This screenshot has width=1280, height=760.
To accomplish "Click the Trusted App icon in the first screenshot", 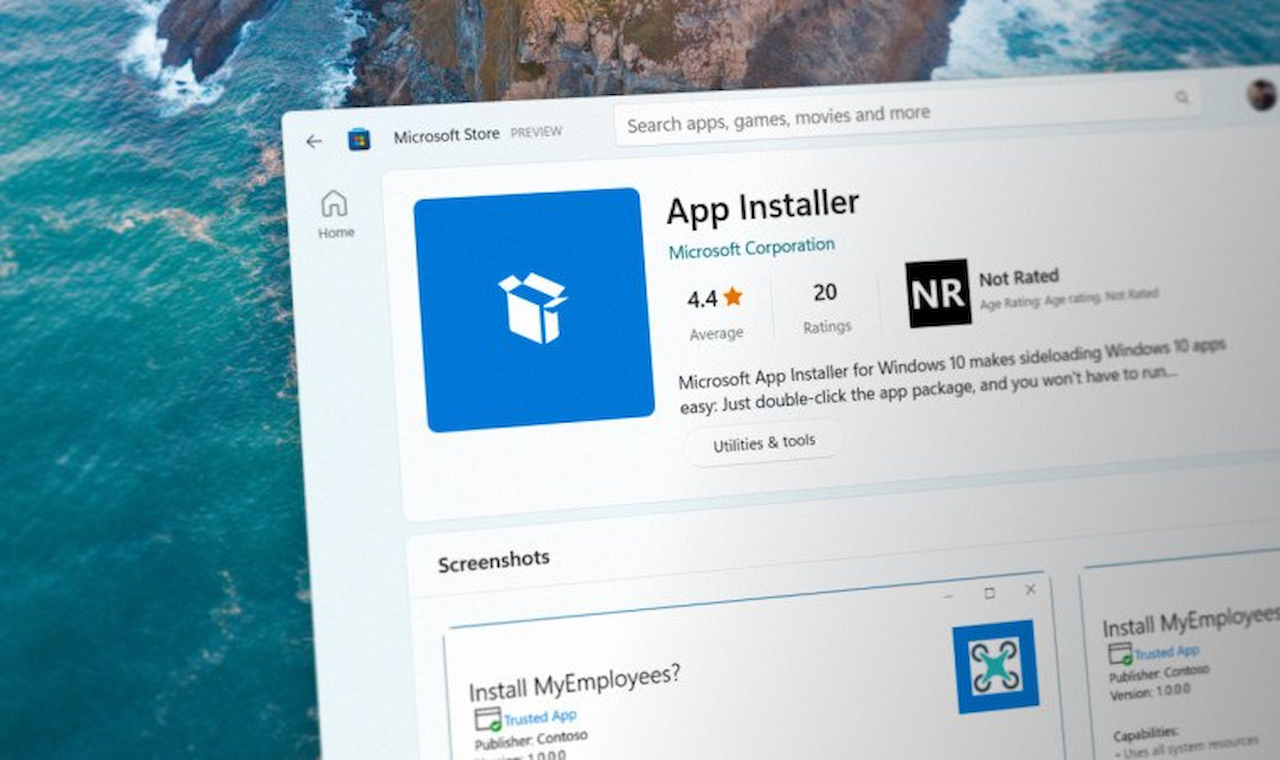I will point(488,718).
